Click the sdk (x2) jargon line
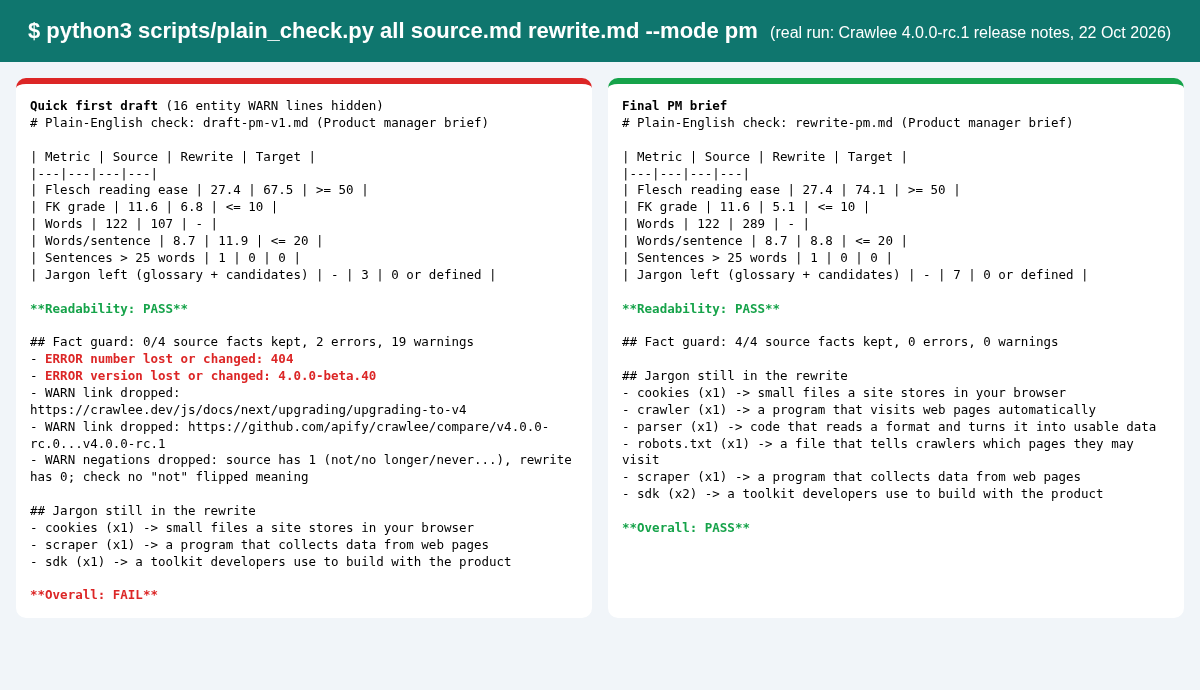 (863, 494)
